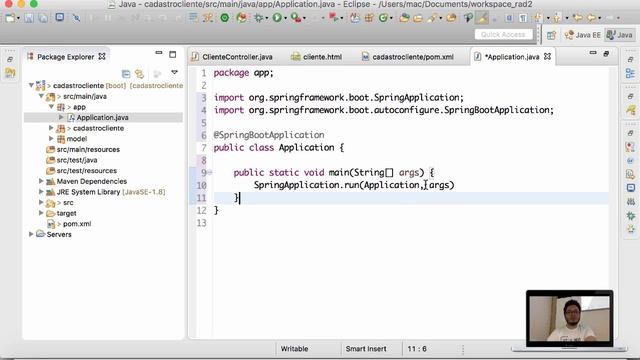Screen dimensions: 640x360
Task: Open the Next Annotation dropdown arrow
Action: [548, 18]
